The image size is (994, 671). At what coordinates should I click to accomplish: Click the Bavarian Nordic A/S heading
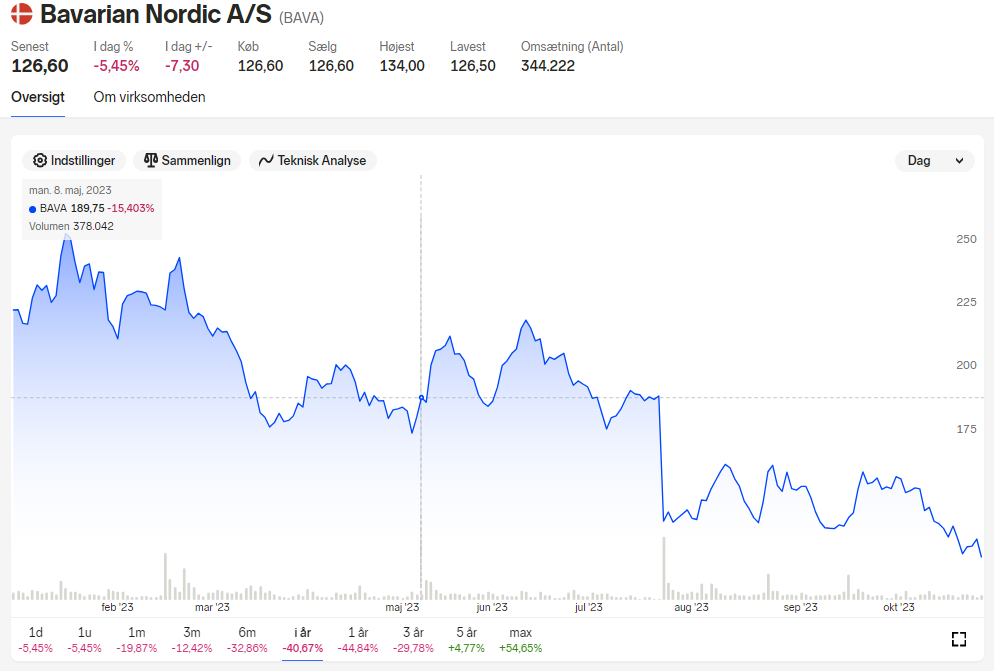point(155,14)
